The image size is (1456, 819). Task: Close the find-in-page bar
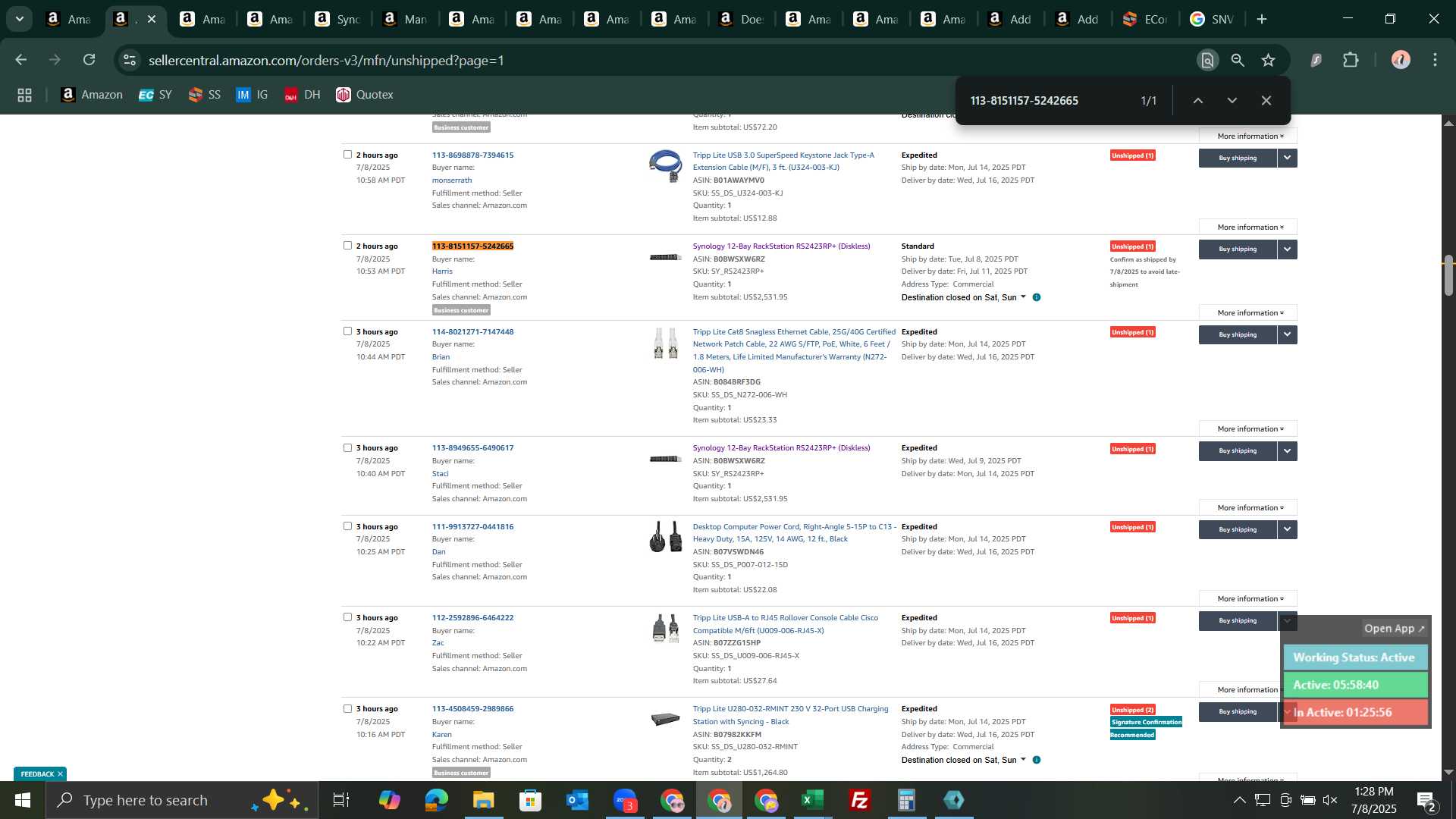point(1266,100)
